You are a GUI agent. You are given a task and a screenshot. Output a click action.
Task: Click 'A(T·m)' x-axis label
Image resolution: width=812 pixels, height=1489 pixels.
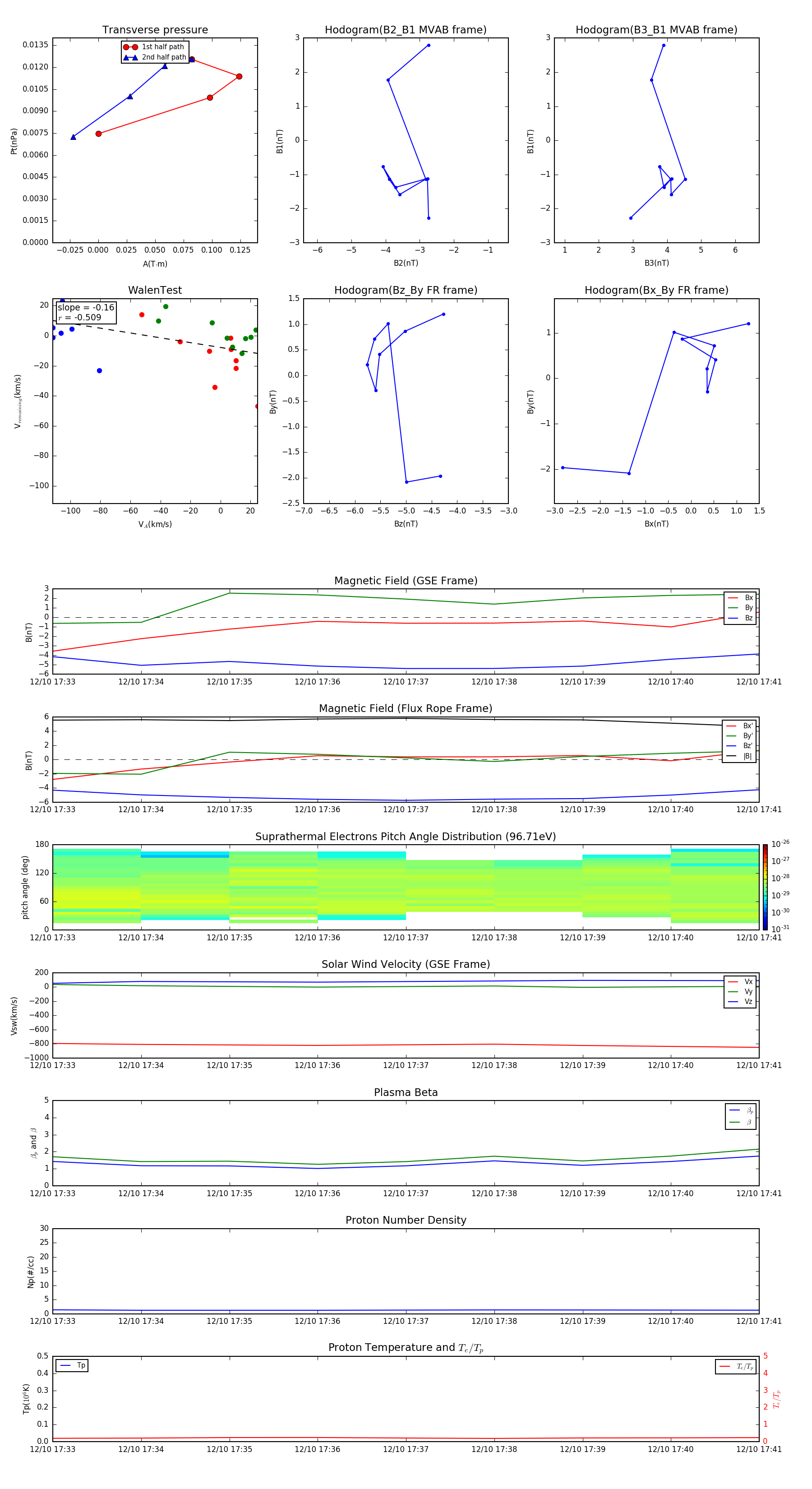155,264
